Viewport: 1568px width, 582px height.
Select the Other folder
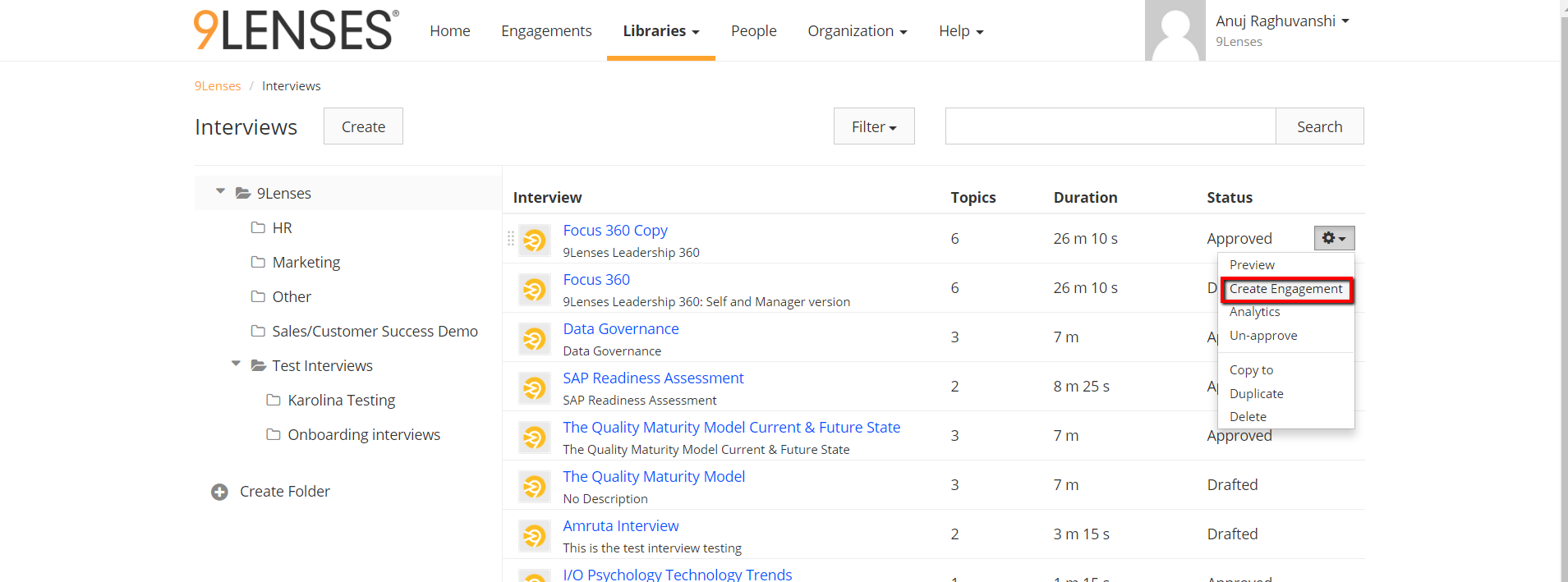[292, 296]
